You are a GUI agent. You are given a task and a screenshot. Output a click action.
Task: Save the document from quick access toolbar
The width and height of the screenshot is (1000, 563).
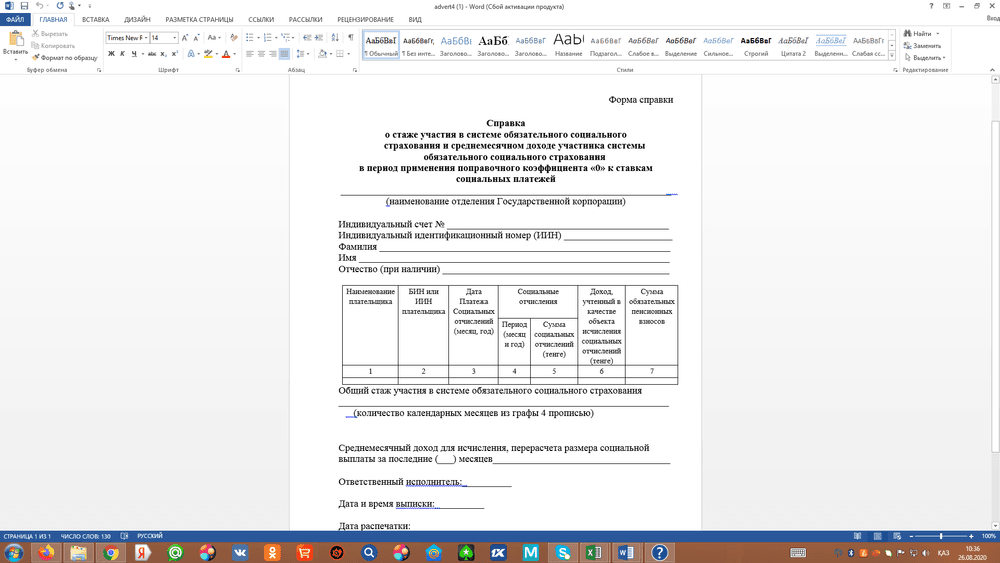point(24,6)
